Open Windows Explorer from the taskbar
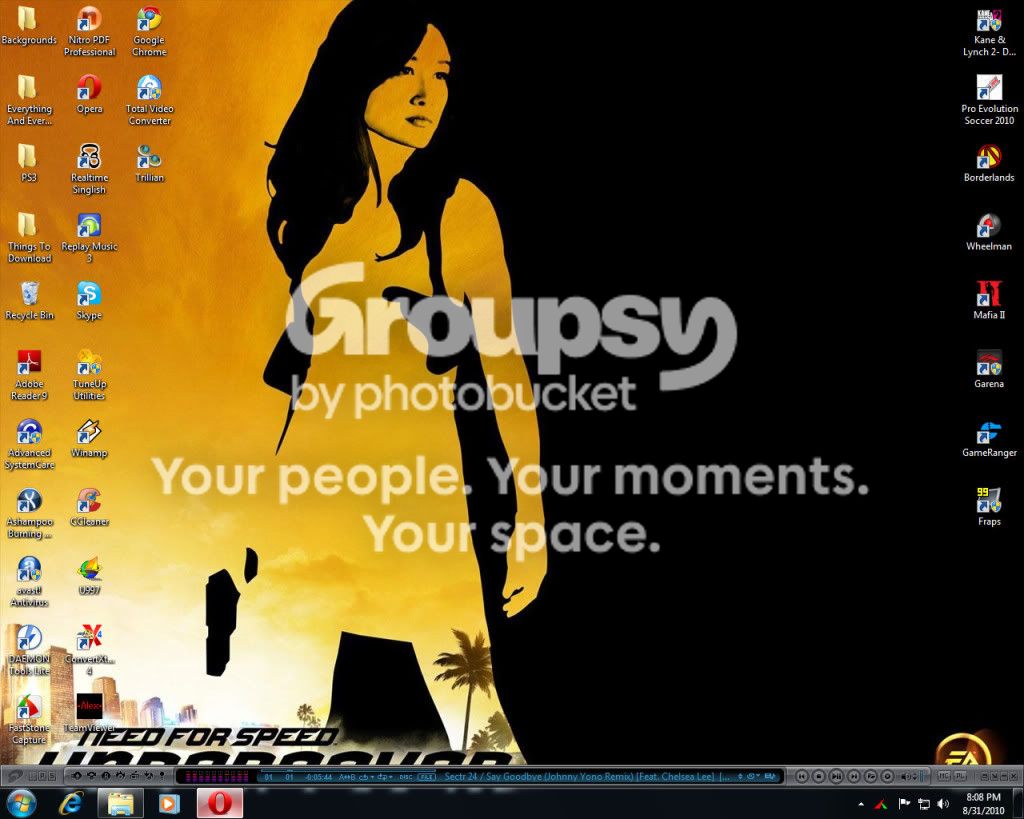Viewport: 1024px width, 819px height. [120, 803]
